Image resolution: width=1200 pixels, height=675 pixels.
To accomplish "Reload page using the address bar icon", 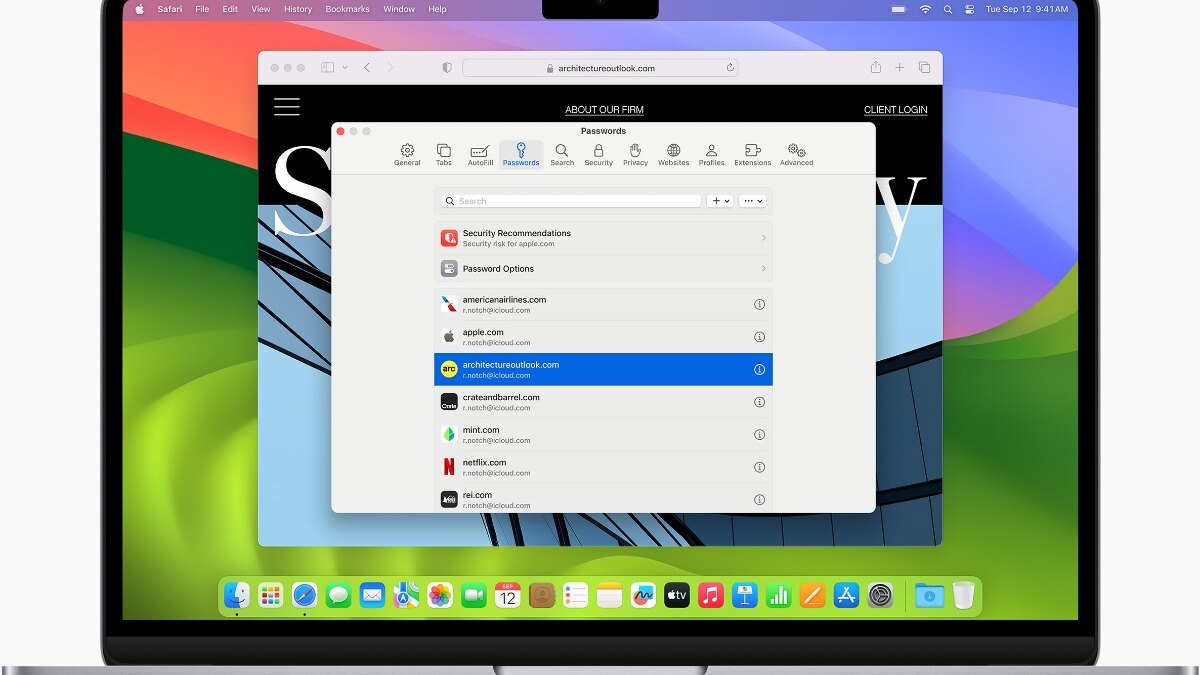I will tap(730, 68).
